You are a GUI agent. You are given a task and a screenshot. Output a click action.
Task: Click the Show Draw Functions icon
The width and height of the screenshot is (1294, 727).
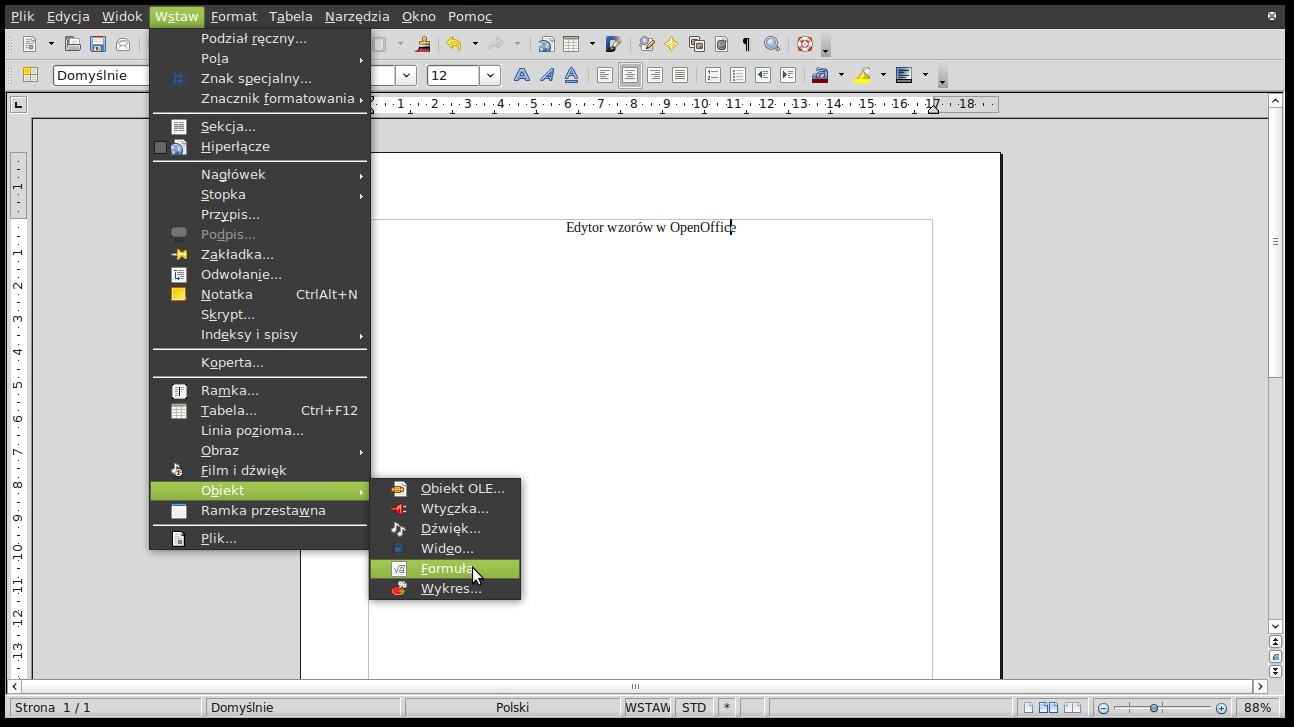(613, 44)
